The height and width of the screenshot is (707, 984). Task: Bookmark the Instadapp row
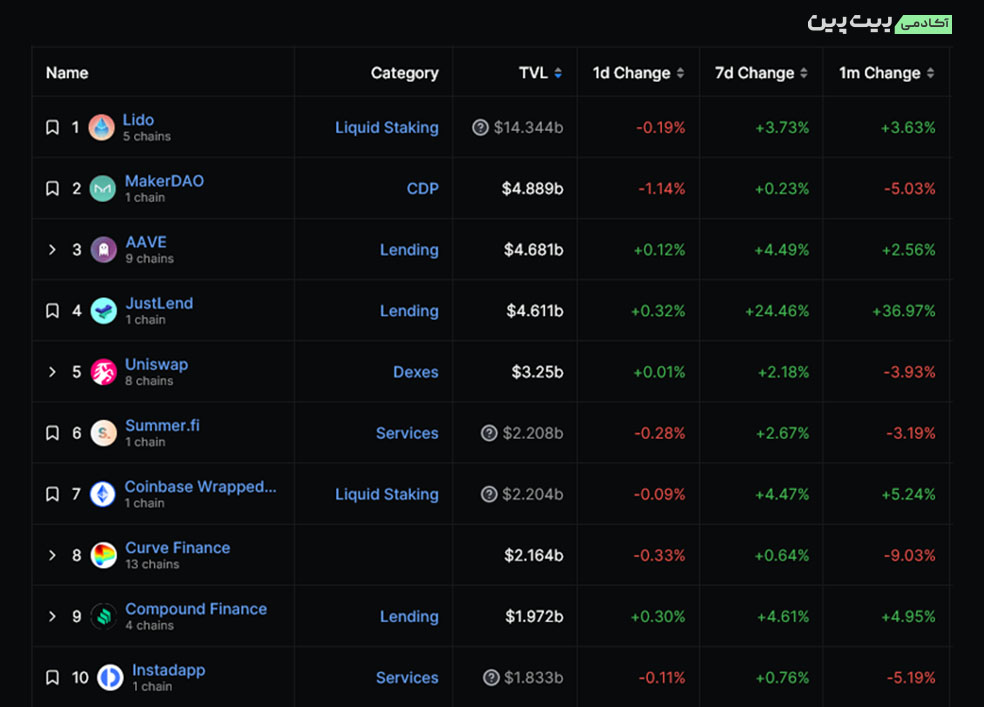click(53, 678)
